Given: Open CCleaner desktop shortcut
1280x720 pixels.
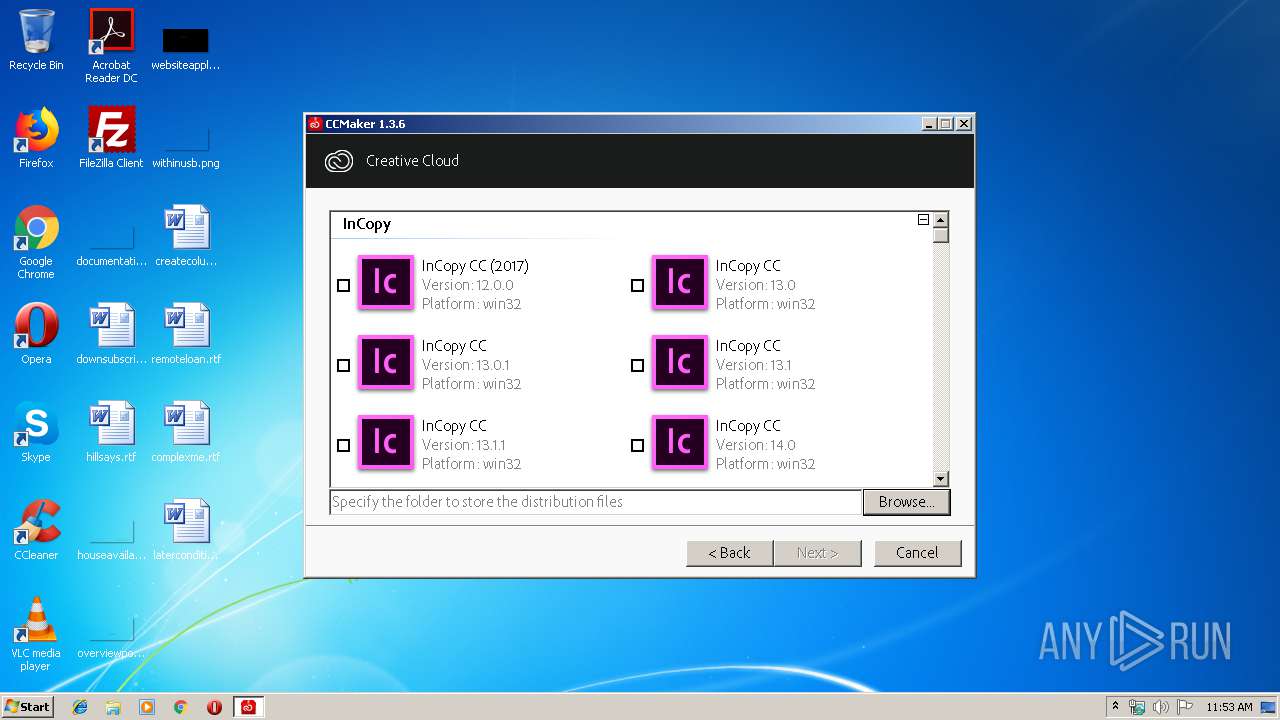Looking at the screenshot, I should pyautogui.click(x=36, y=530).
